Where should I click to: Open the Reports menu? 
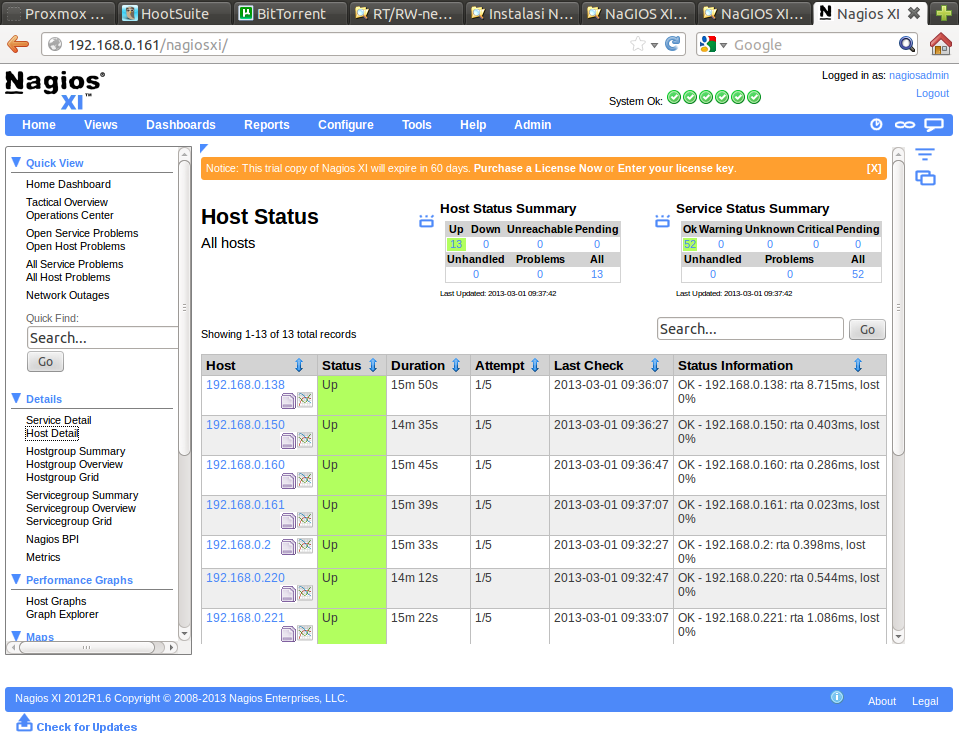click(x=266, y=125)
